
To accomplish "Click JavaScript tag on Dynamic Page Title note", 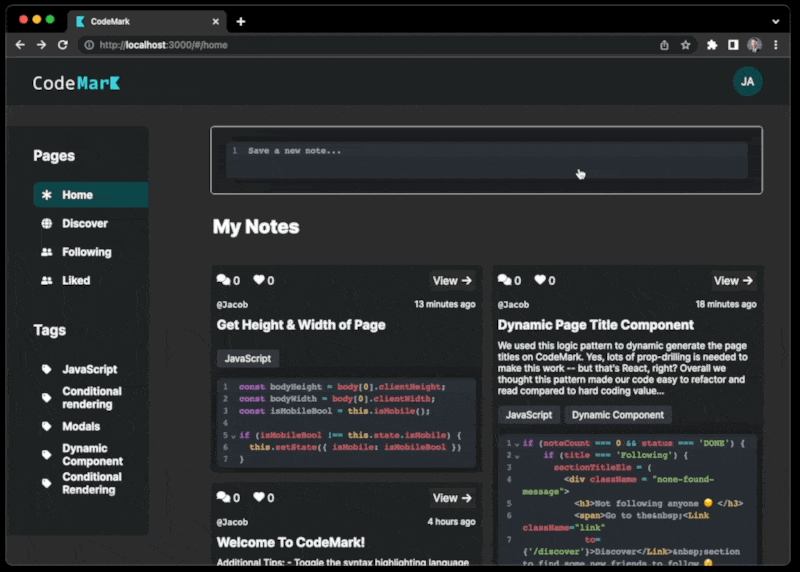I will 529,415.
